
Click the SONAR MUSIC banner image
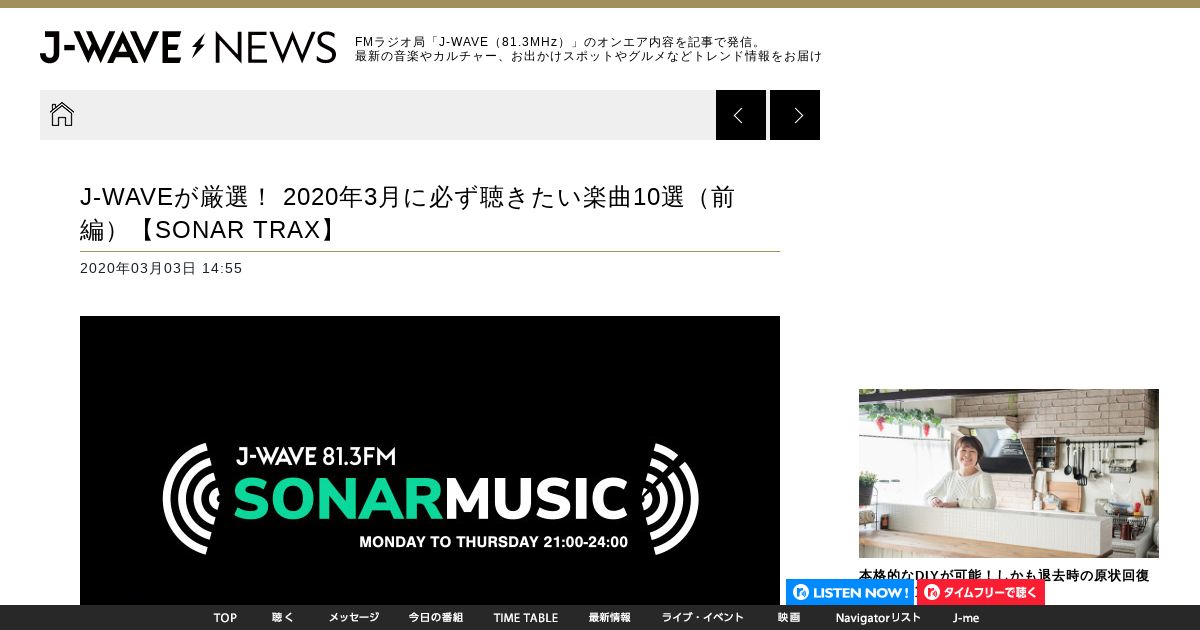430,460
